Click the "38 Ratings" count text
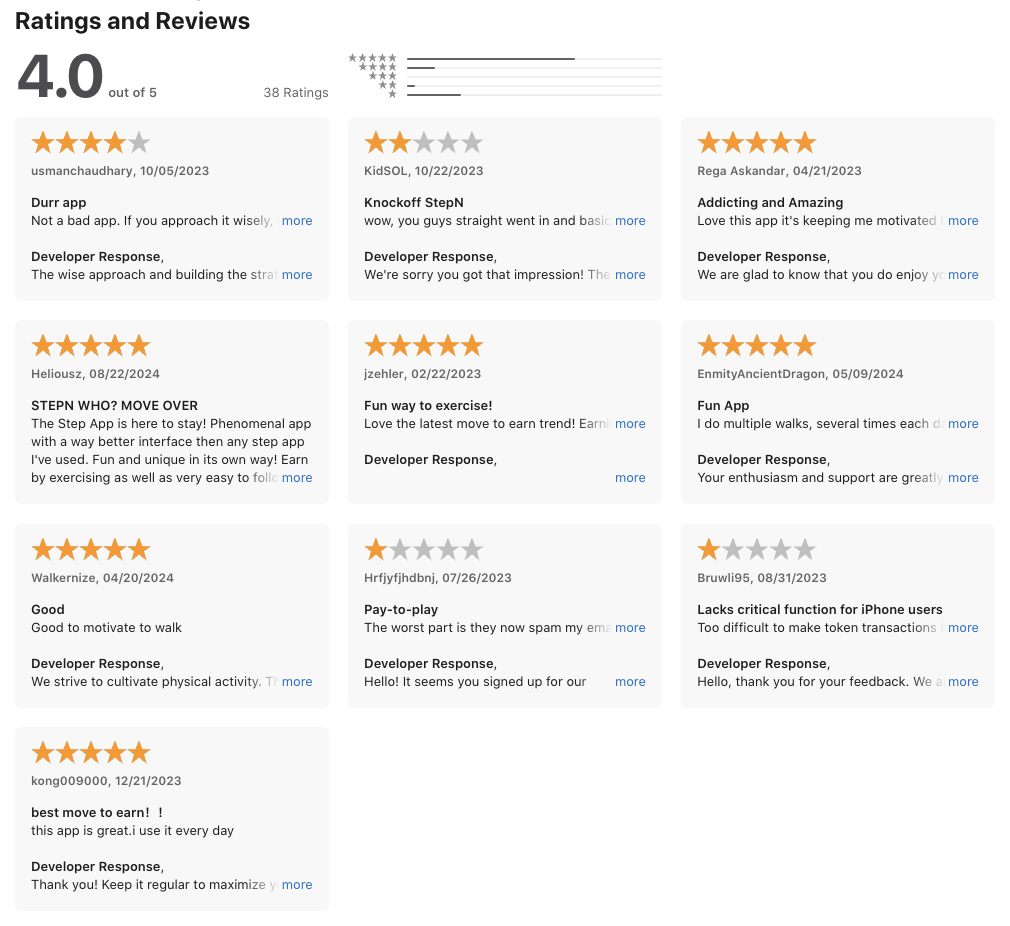 (x=296, y=93)
